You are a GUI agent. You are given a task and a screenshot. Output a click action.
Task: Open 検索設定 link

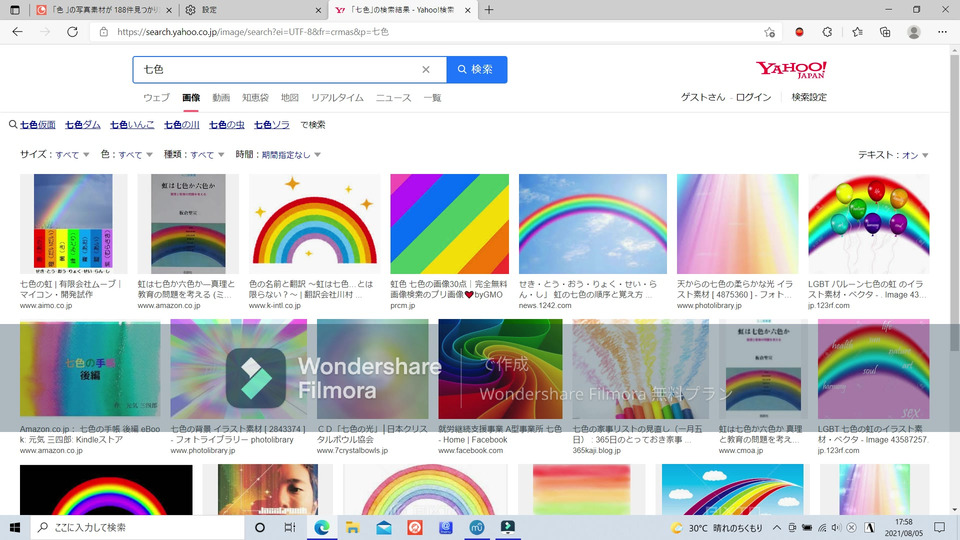point(809,97)
